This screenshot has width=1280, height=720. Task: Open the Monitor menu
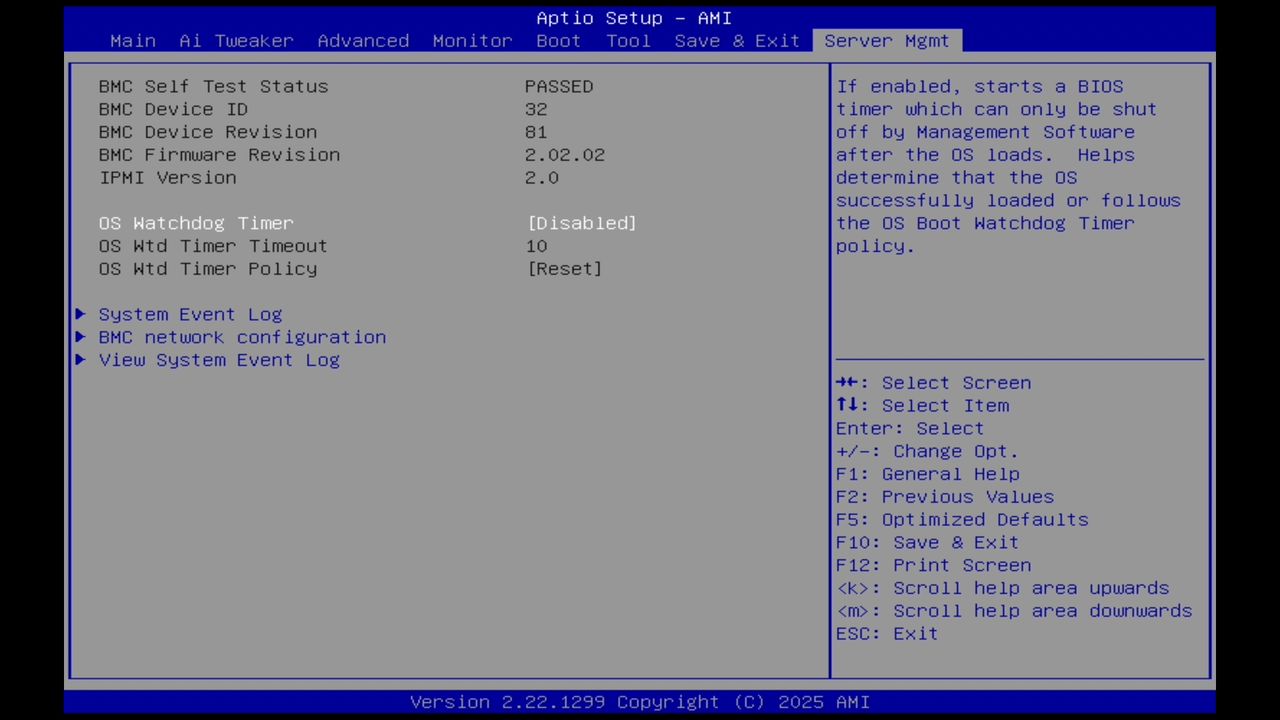click(x=471, y=40)
